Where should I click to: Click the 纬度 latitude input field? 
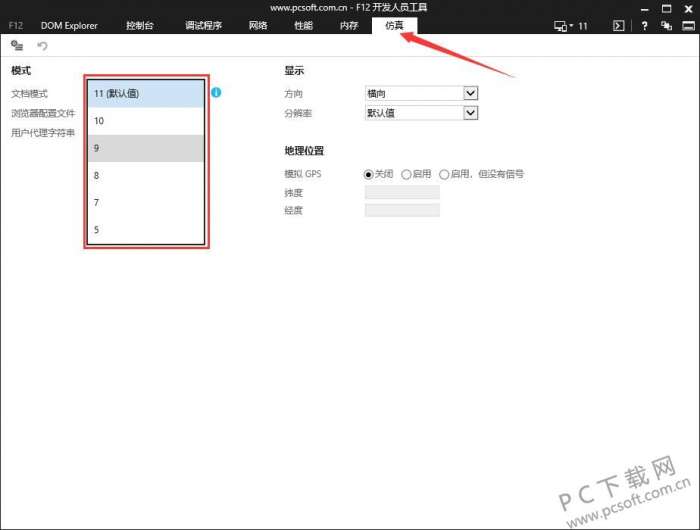tap(402, 192)
